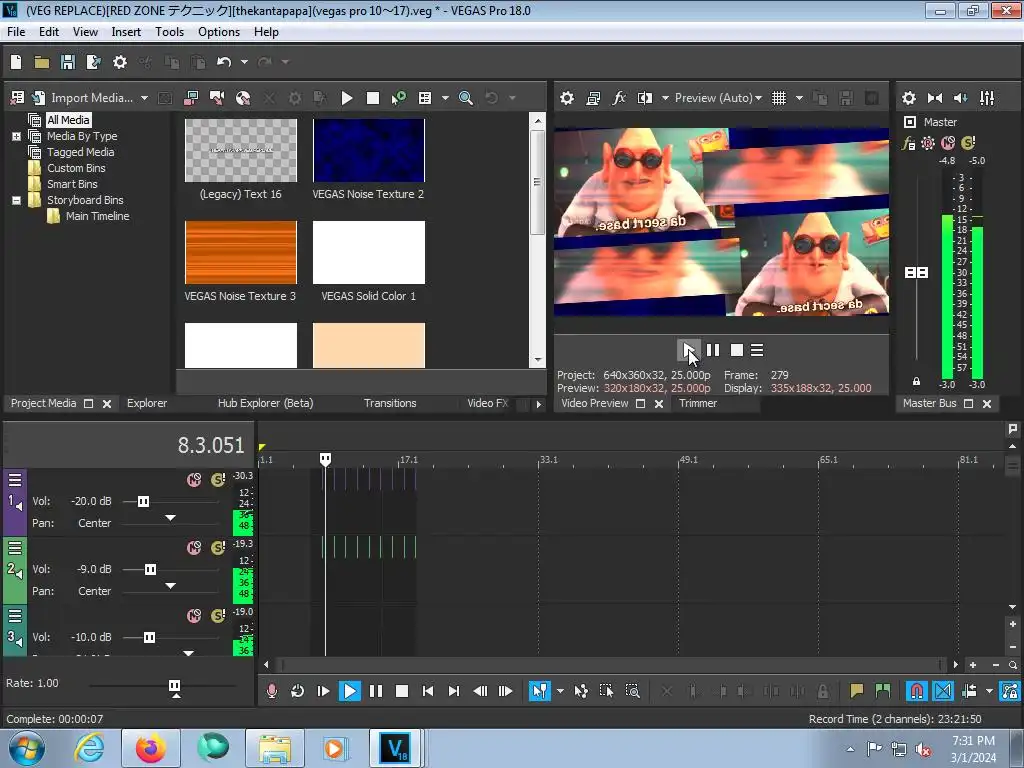Solo audio track 2

point(218,548)
